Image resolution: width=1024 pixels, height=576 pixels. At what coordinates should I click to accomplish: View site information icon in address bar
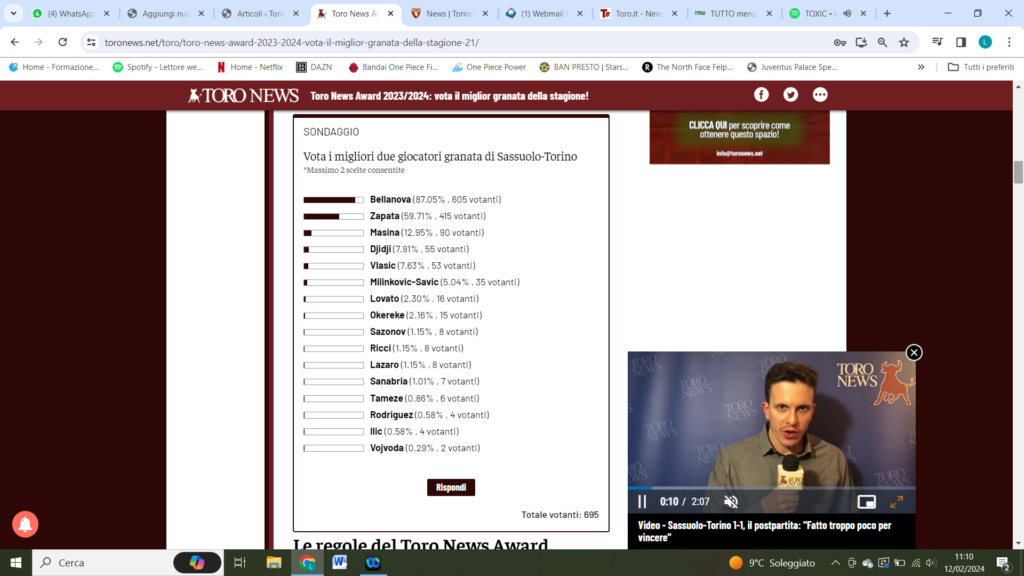[x=91, y=42]
